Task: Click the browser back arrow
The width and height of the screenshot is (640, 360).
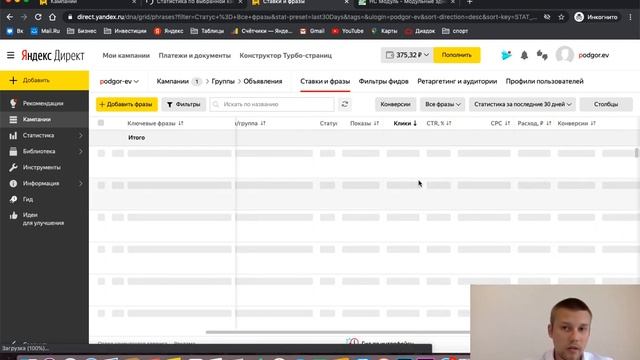Action: coord(10,17)
